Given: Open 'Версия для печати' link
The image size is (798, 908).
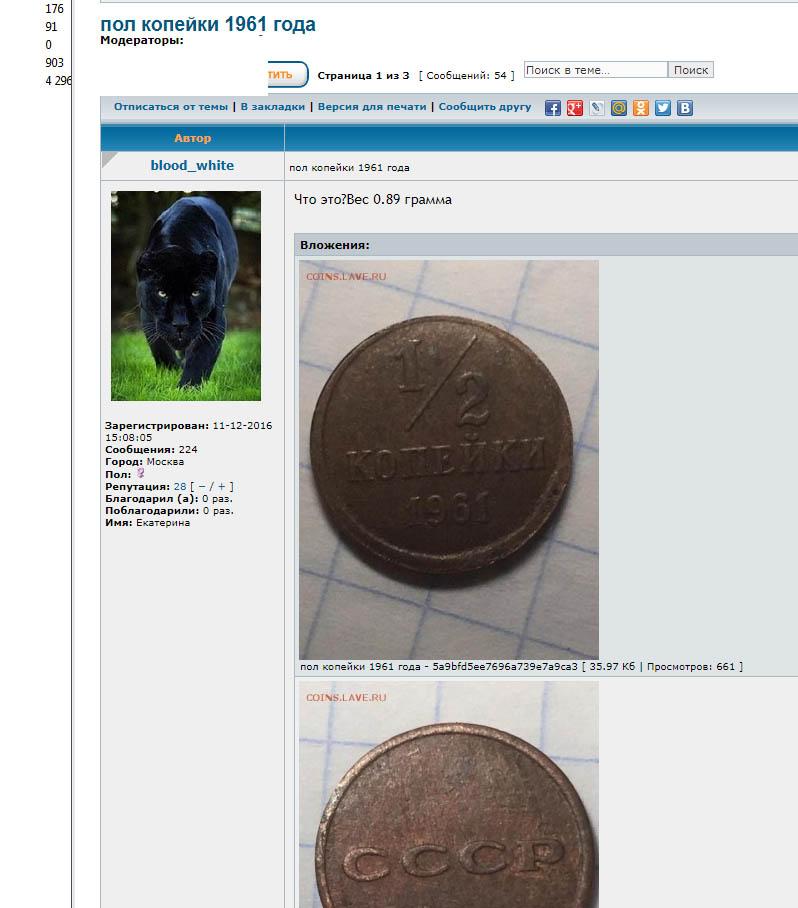Looking at the screenshot, I should coord(372,107).
